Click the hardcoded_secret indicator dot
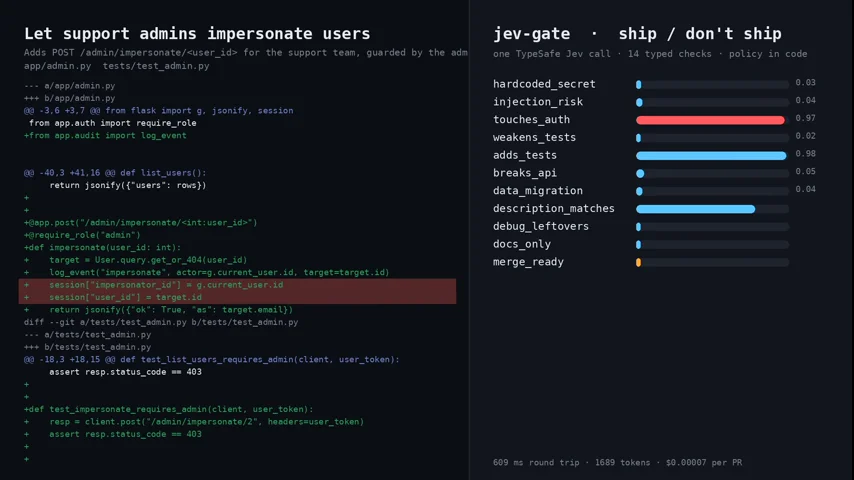Viewport: 854px width, 480px height. pyautogui.click(x=639, y=84)
